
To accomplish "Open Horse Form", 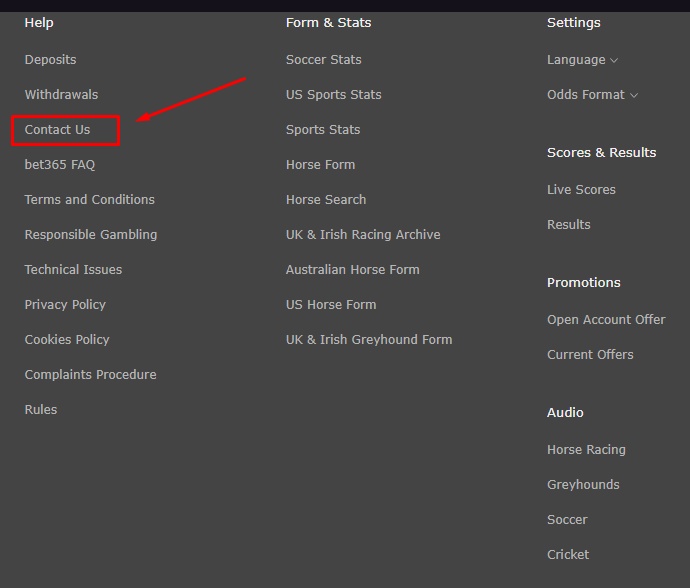I will 320,165.
